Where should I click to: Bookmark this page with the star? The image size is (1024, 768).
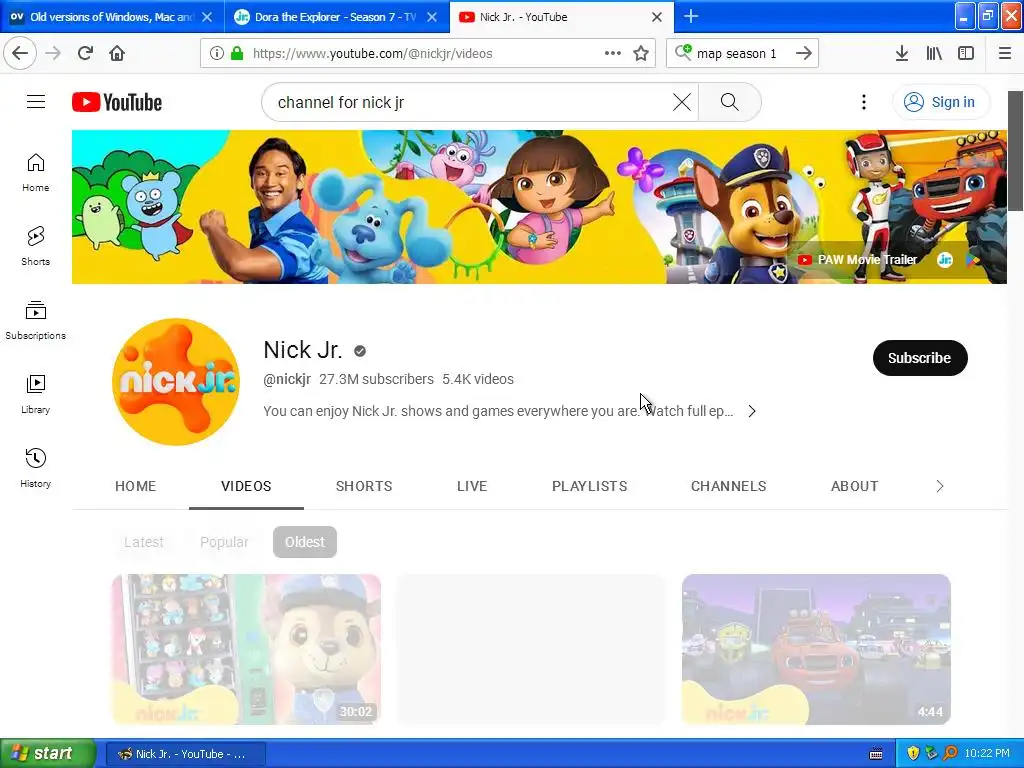click(x=641, y=53)
